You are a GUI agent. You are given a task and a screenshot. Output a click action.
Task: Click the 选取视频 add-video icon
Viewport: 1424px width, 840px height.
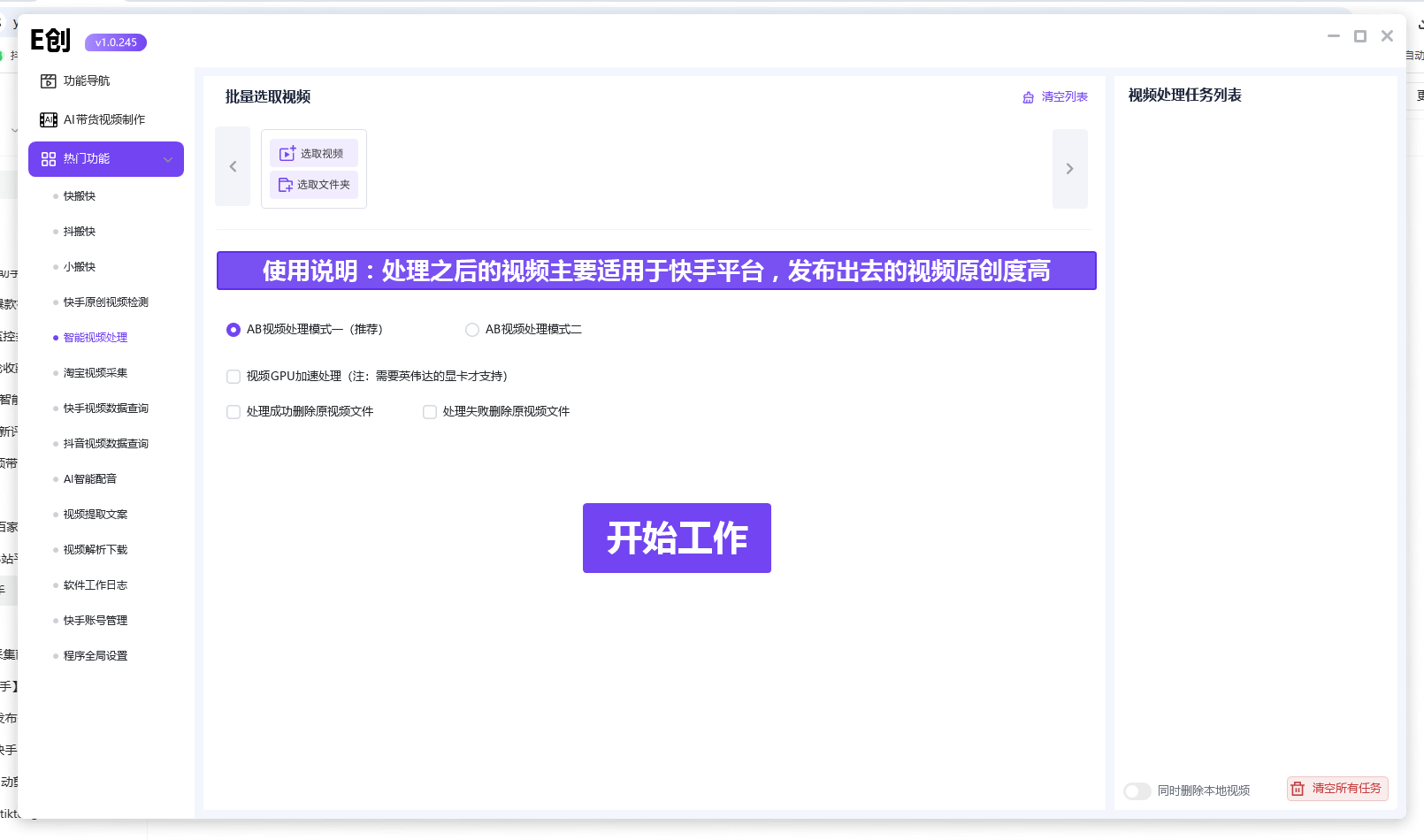pyautogui.click(x=287, y=154)
